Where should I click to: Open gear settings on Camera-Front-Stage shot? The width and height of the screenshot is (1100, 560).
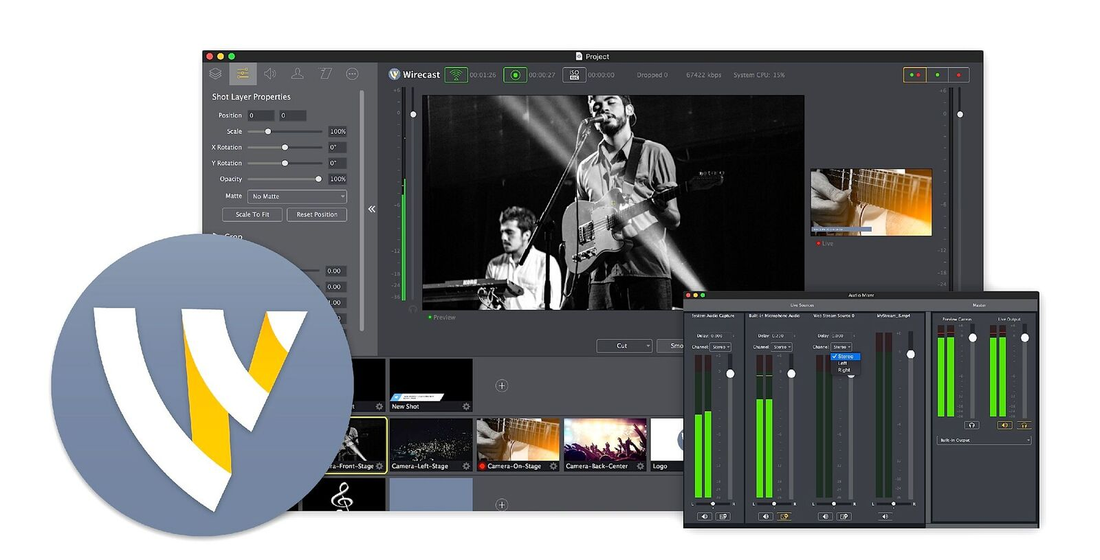pos(379,466)
